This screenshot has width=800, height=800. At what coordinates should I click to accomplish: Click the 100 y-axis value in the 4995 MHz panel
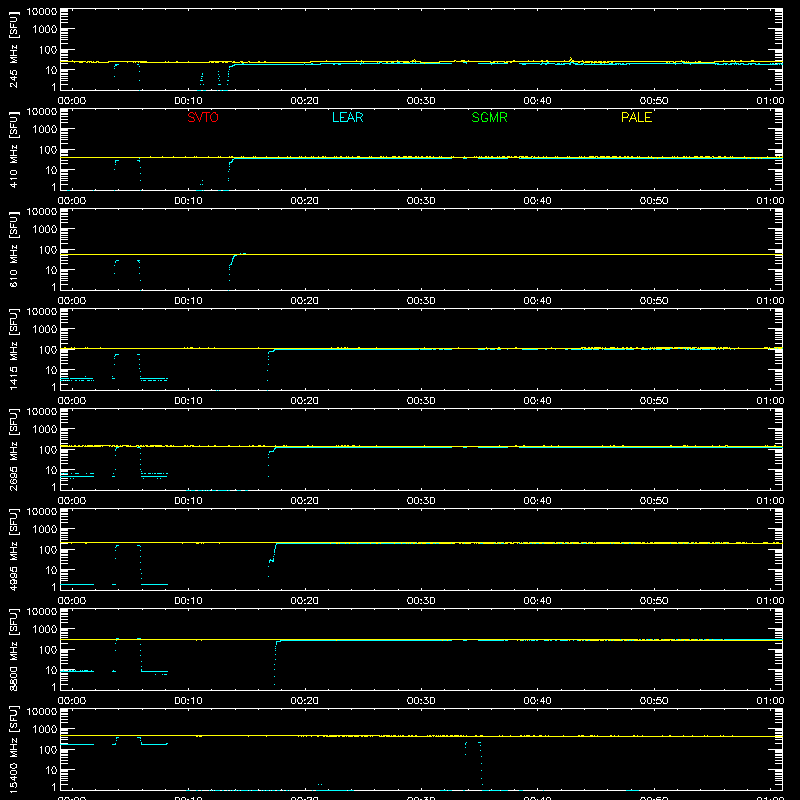click(47, 550)
